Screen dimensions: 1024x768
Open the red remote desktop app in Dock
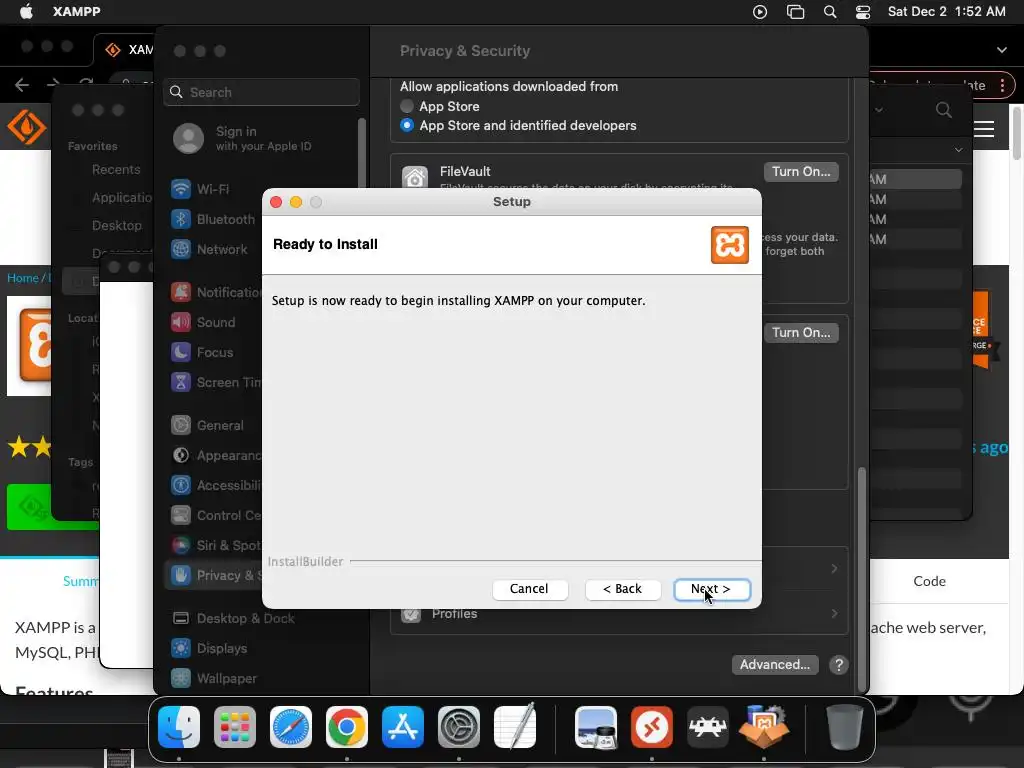652,727
